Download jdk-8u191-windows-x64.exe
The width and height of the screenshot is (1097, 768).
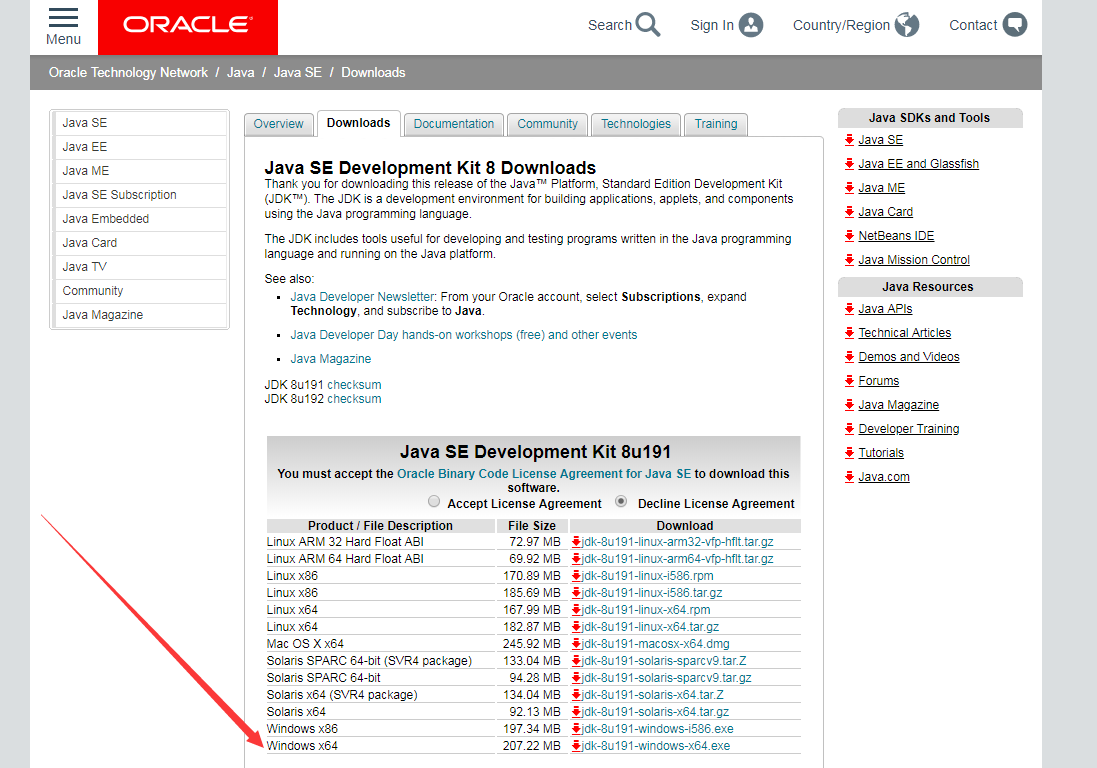tap(656, 746)
